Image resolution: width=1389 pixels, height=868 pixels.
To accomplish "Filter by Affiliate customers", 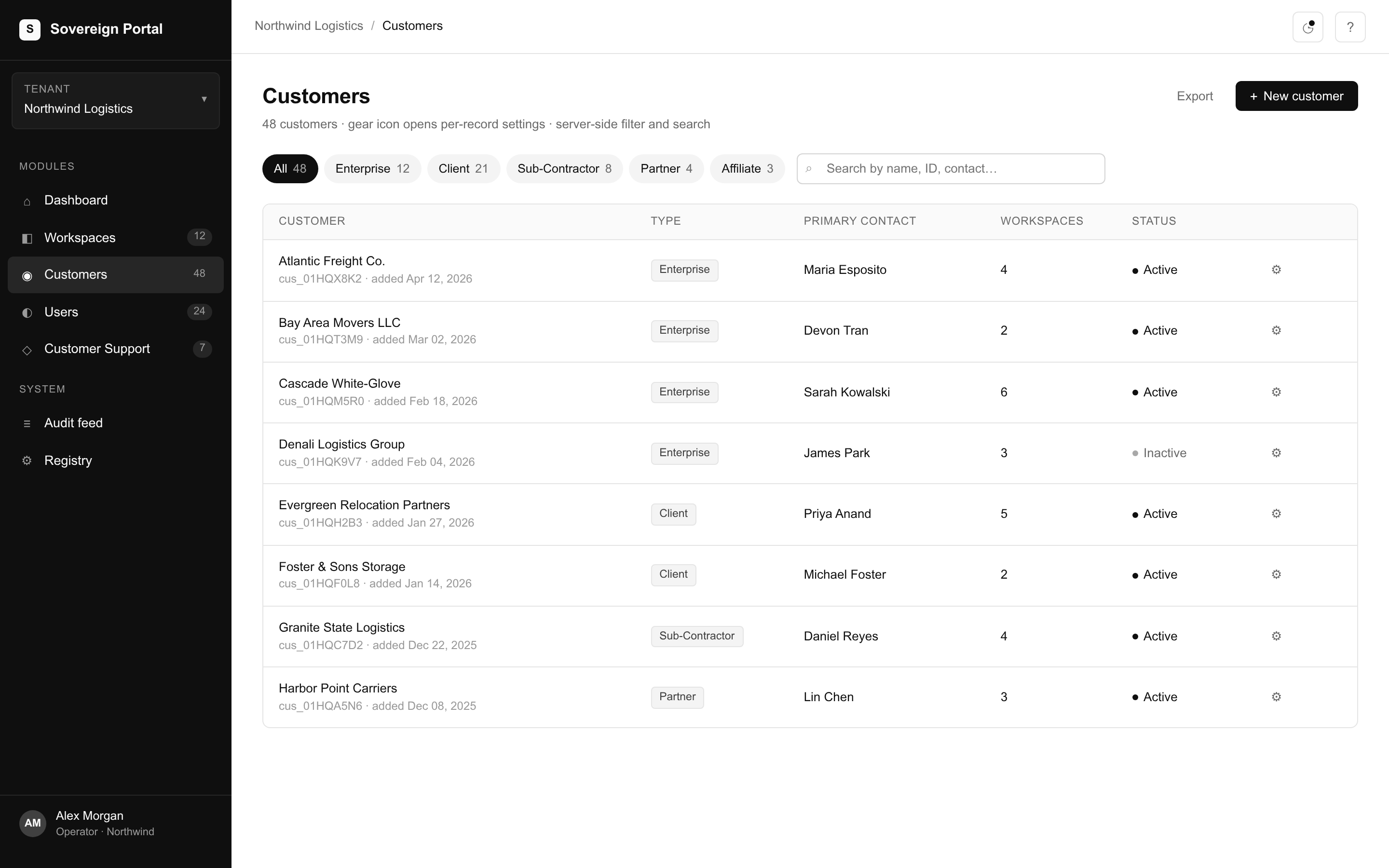I will [x=747, y=169].
